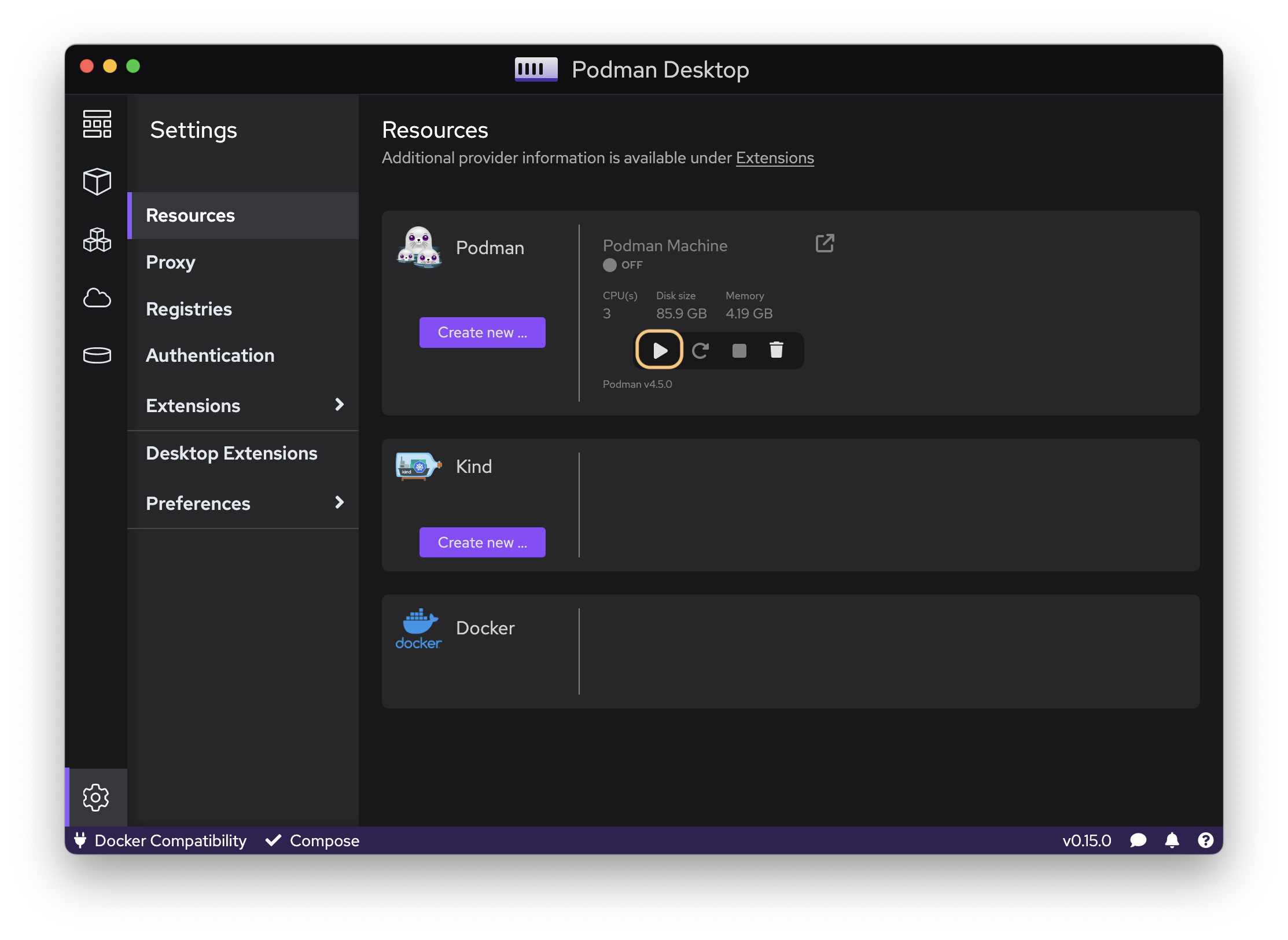
Task: Open Podman Machine details external-link icon
Action: tap(825, 243)
